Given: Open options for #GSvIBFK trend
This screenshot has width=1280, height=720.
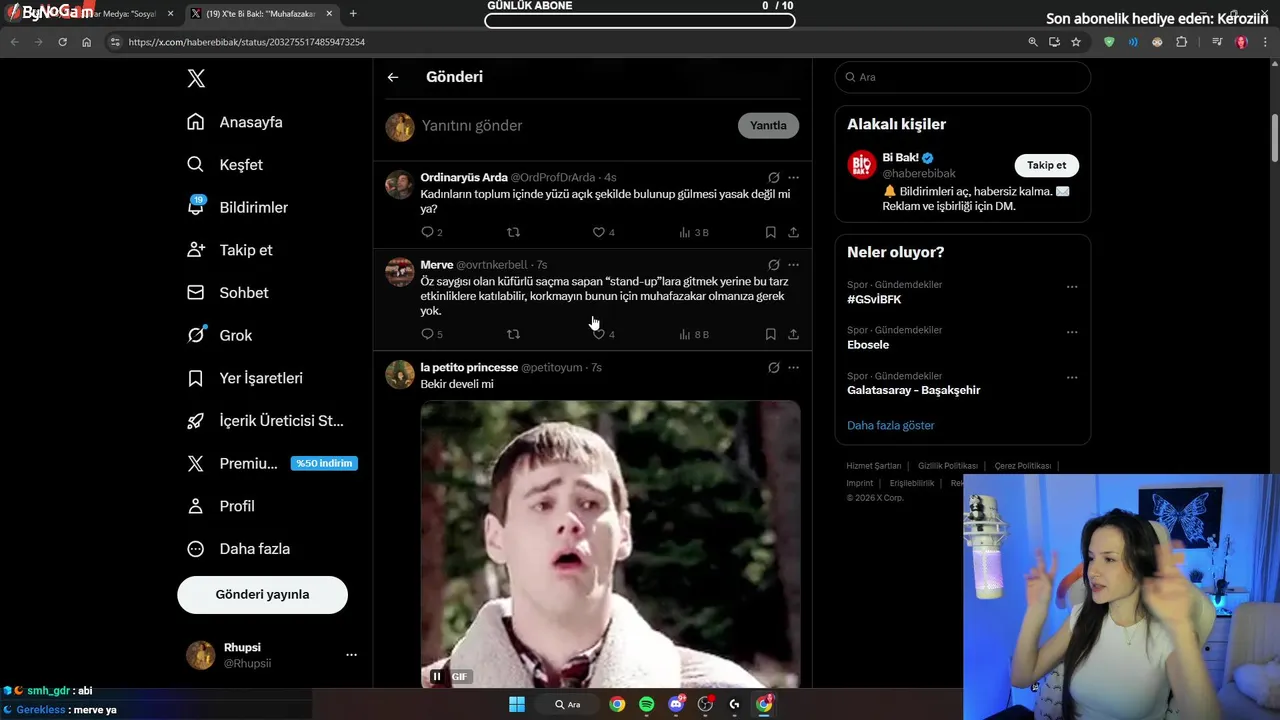Looking at the screenshot, I should (x=1072, y=287).
